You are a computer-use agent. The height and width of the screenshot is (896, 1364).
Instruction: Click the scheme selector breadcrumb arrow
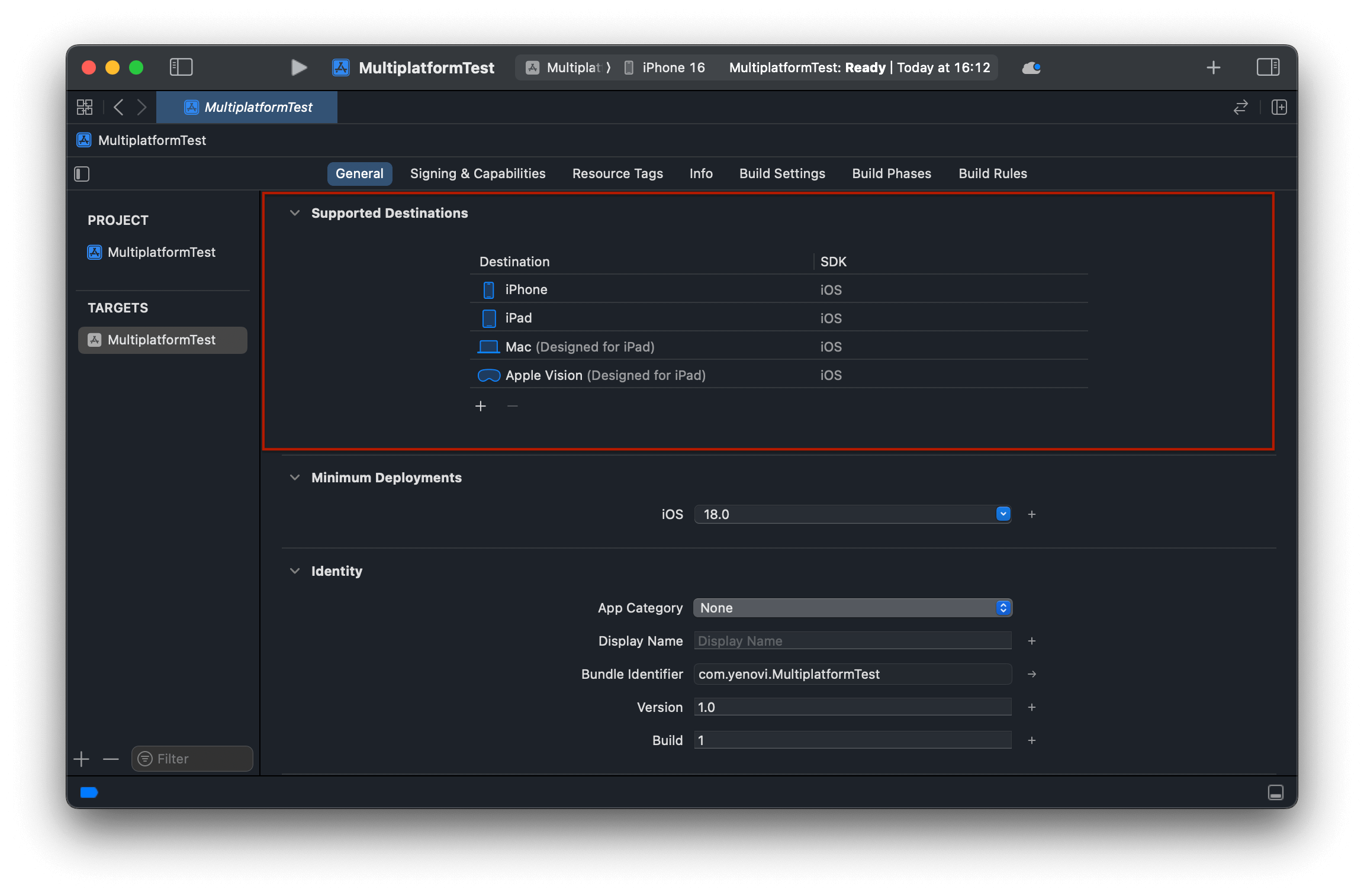(610, 67)
